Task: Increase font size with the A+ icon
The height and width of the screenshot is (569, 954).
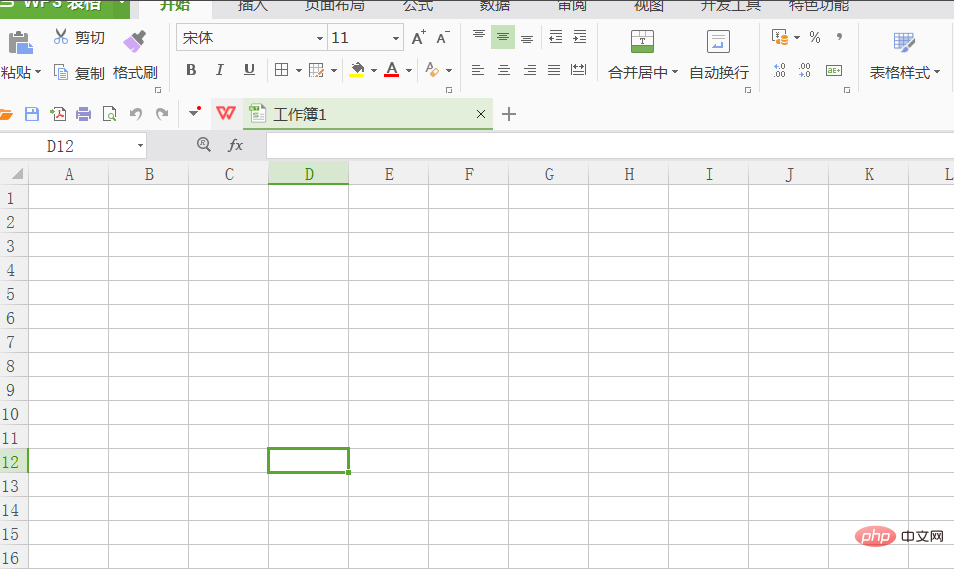Action: 418,38
